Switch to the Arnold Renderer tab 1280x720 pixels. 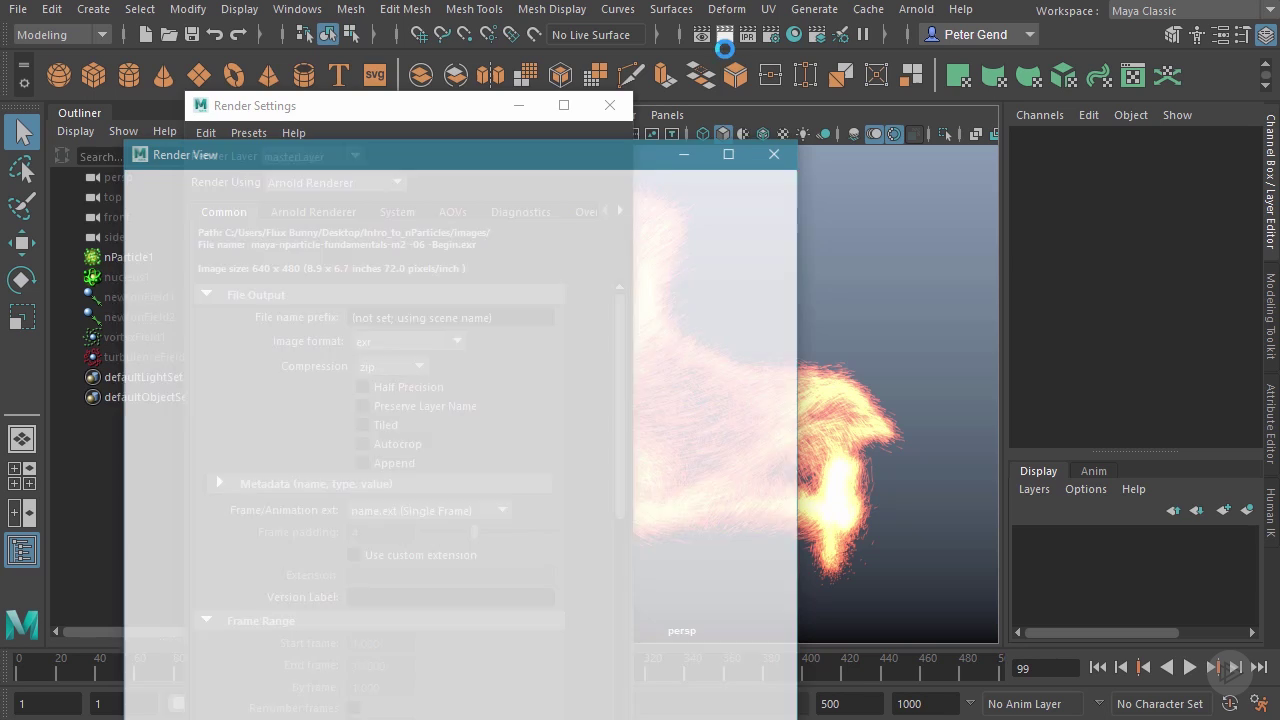click(313, 212)
